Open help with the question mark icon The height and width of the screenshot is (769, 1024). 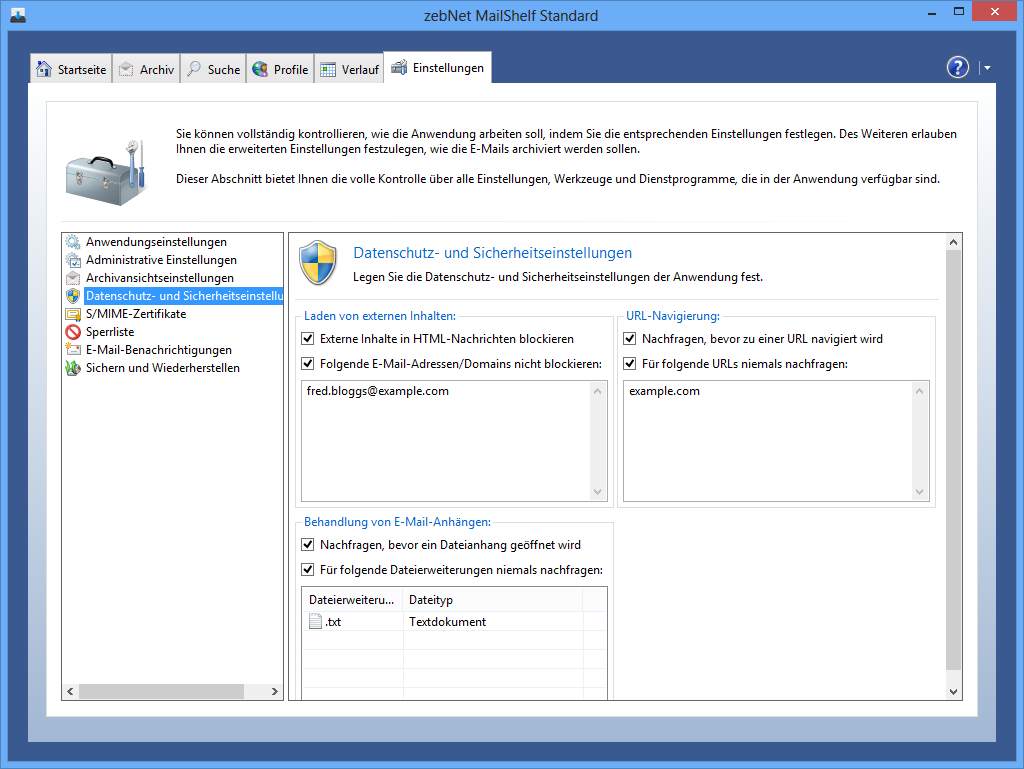click(x=958, y=67)
